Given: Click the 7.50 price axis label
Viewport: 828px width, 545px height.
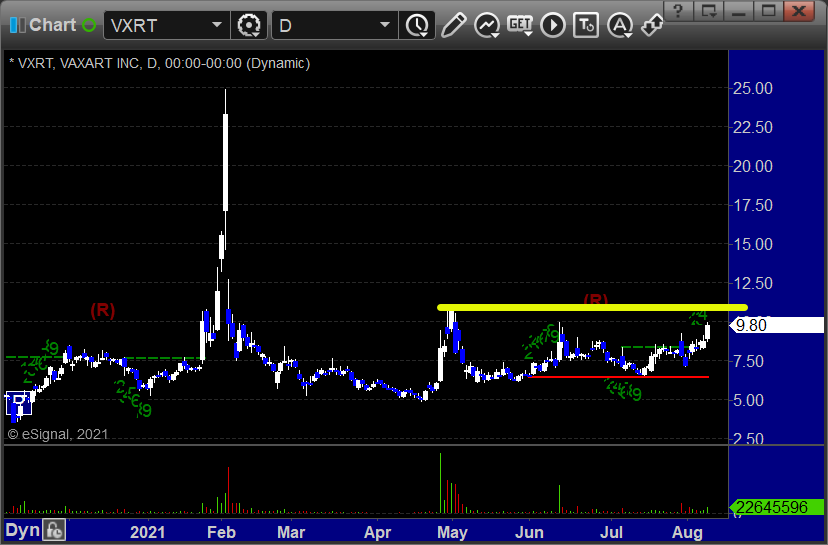Looking at the screenshot, I should (x=748, y=362).
